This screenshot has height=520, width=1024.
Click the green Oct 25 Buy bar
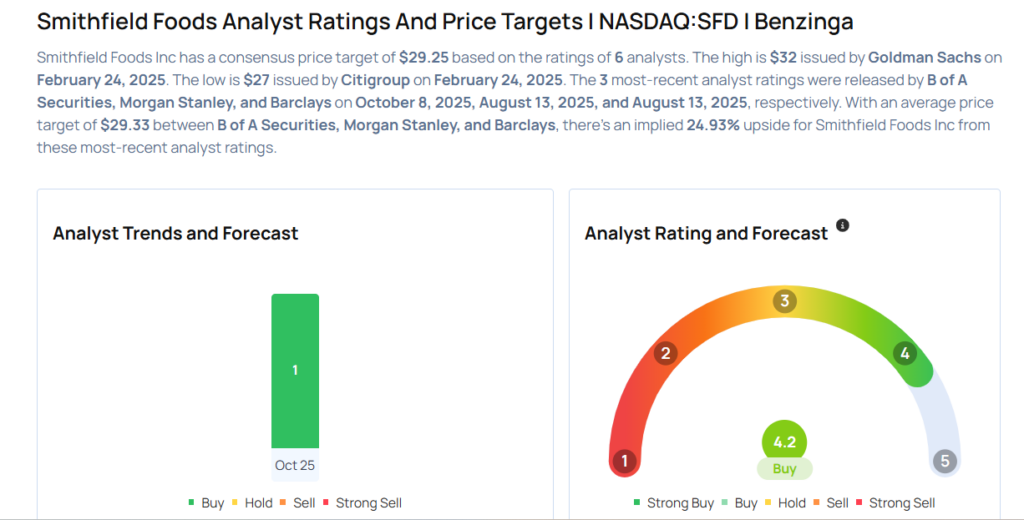click(x=295, y=370)
